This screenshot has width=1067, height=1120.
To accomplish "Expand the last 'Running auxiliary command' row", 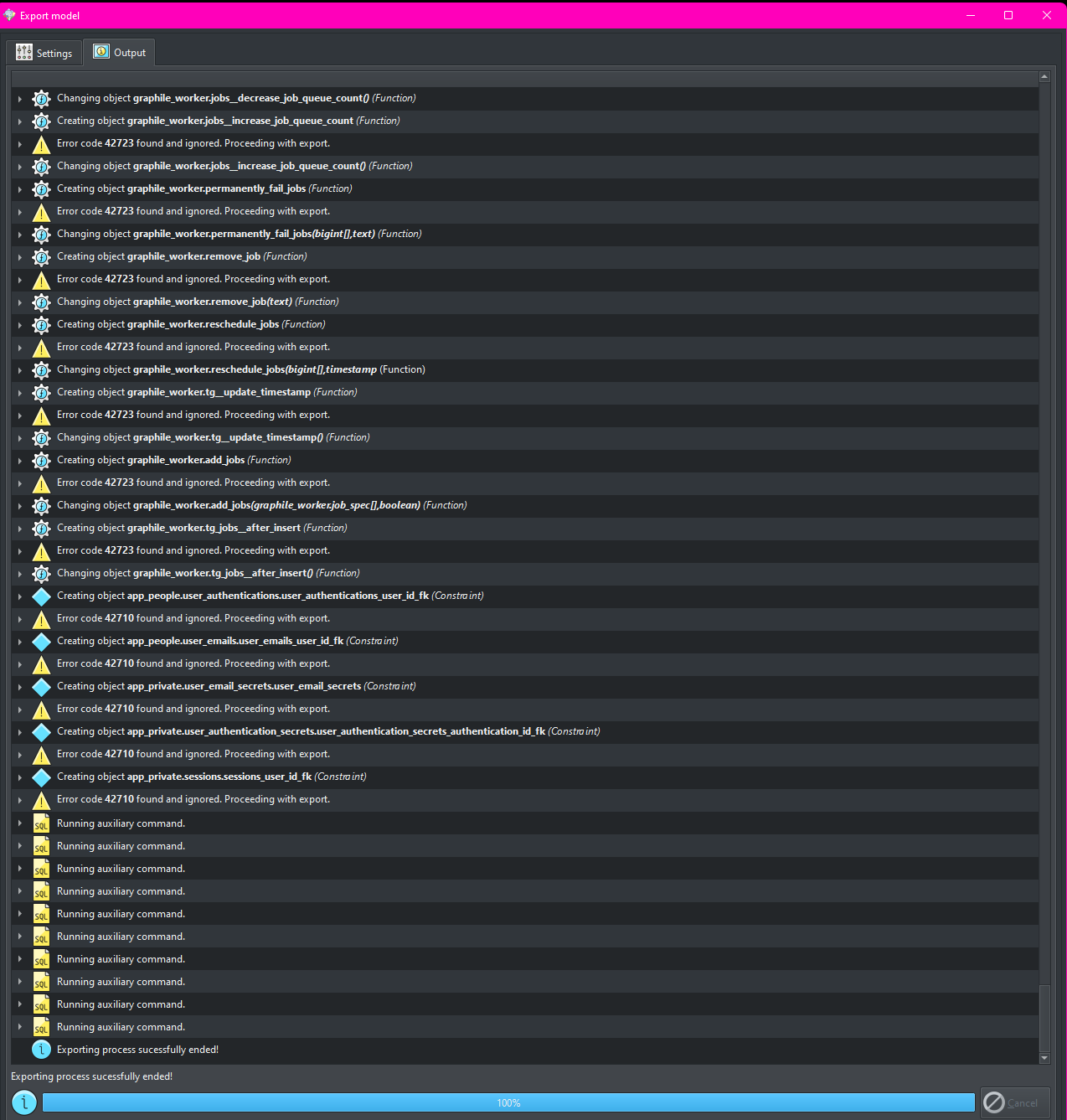I will point(19,1027).
